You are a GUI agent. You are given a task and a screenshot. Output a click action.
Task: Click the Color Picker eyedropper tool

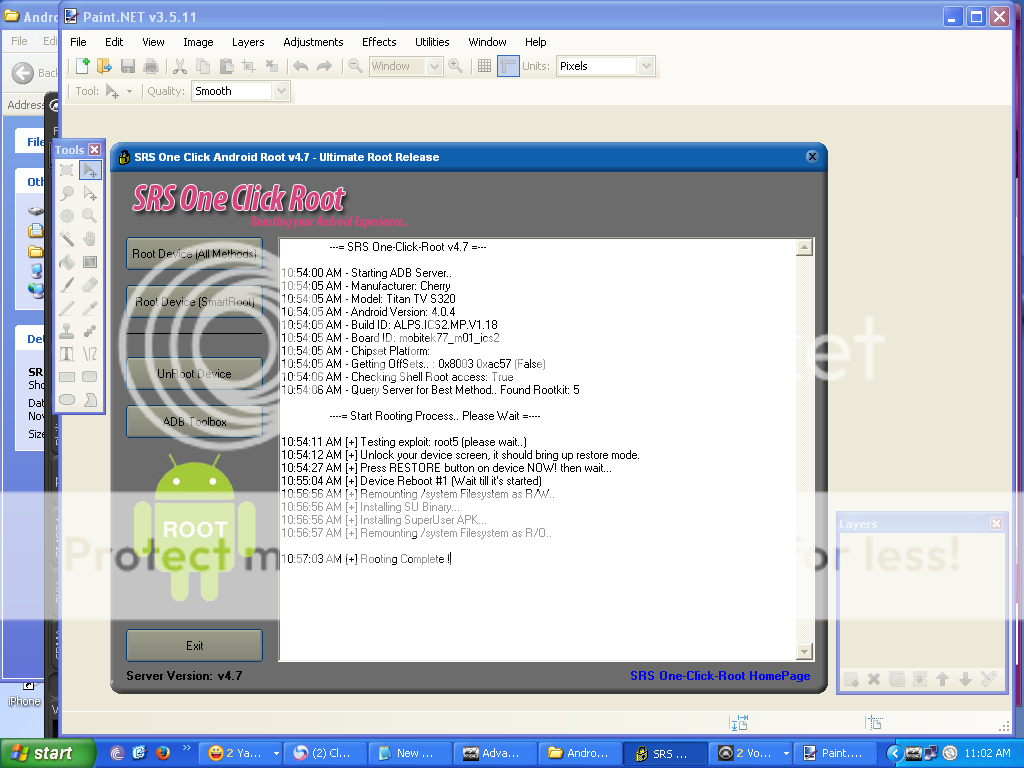[90, 308]
